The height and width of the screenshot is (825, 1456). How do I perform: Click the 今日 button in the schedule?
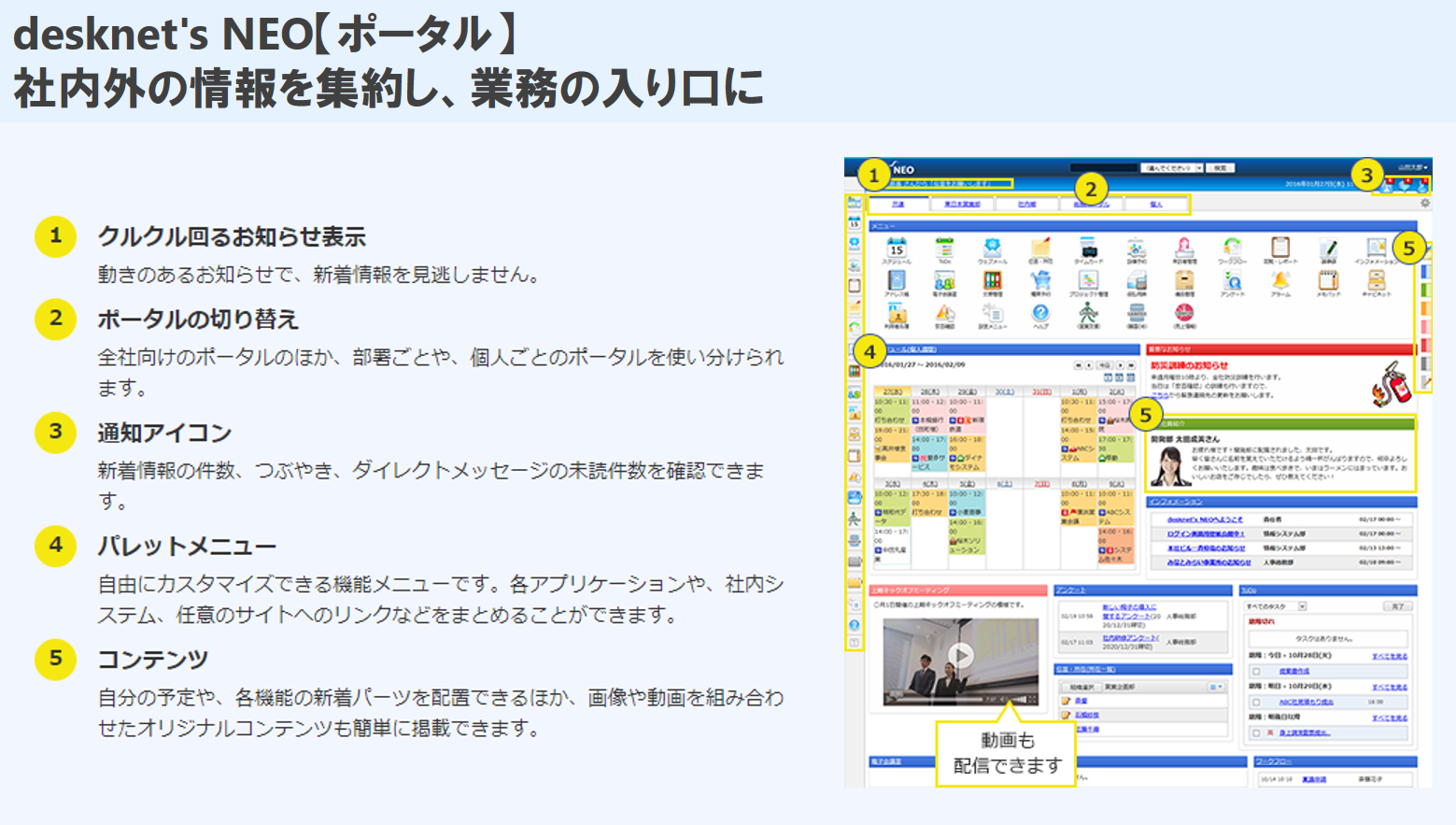coord(1104,365)
